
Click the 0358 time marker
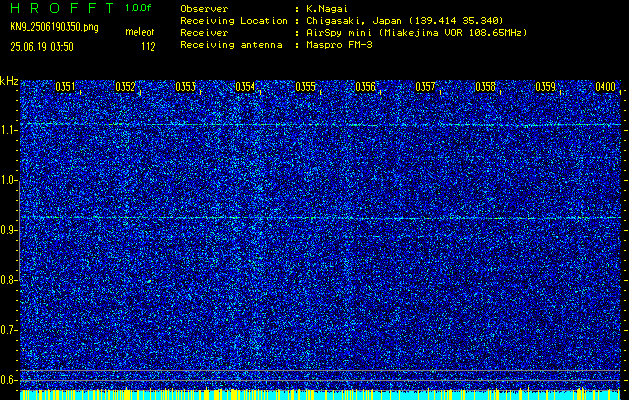click(485, 87)
